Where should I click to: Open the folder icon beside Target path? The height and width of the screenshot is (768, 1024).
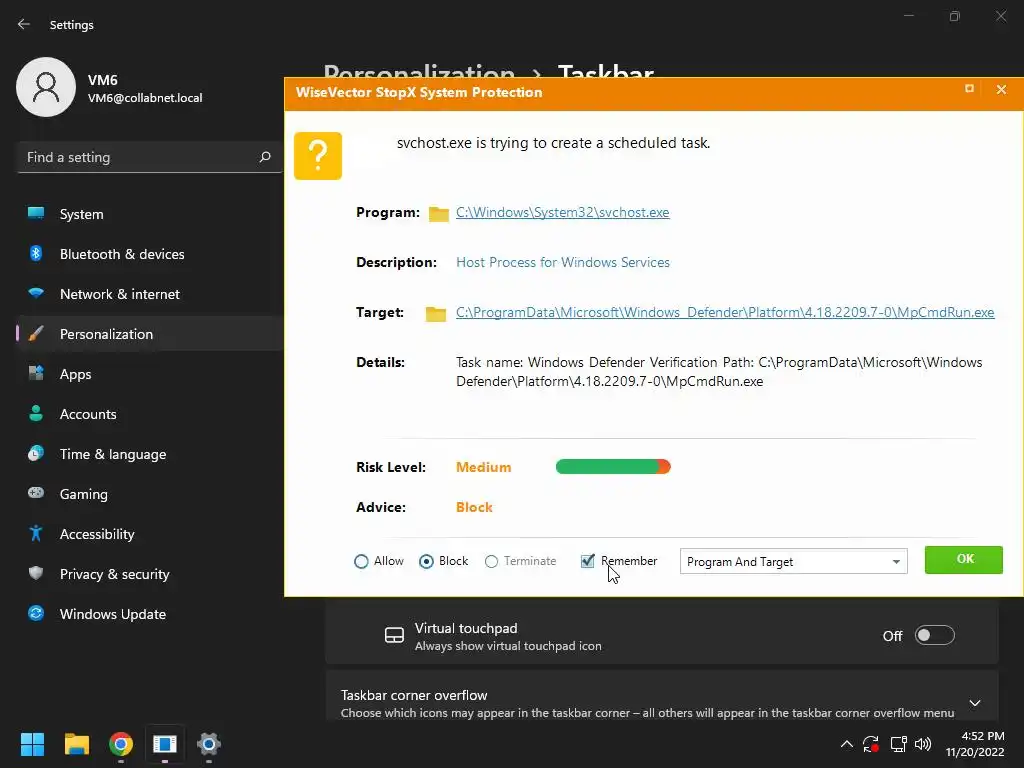(x=436, y=313)
